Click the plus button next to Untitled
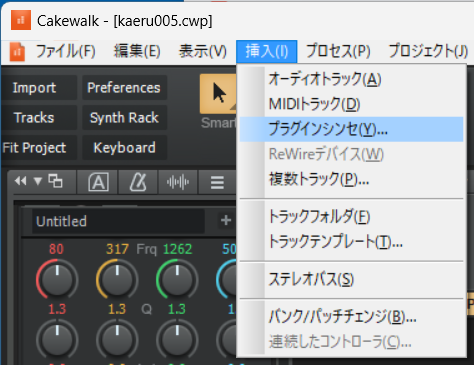Screen dimensions: 474x365 [x=226, y=220]
